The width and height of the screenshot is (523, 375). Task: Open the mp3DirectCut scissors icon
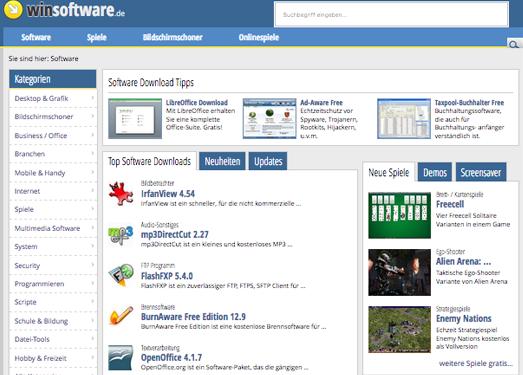pos(121,235)
